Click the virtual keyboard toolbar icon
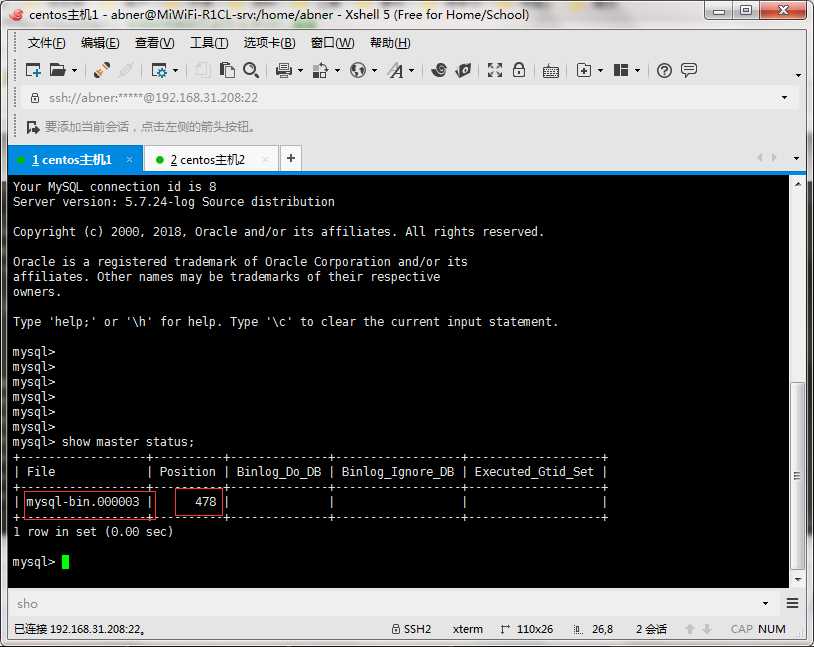Screen dimensions: 814x647 coord(551,71)
